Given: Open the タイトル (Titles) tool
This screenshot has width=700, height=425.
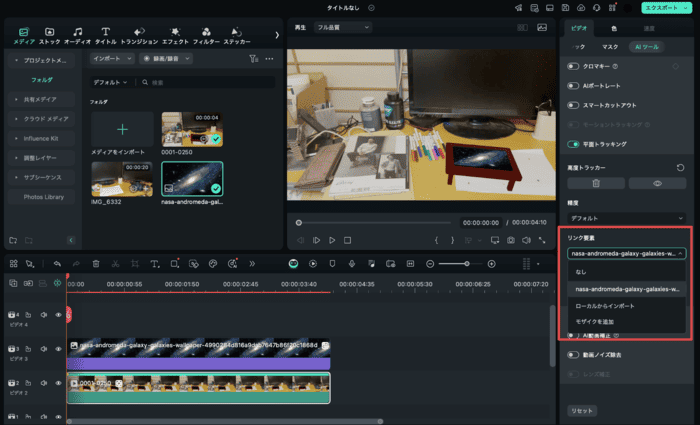Looking at the screenshot, I should tap(105, 35).
